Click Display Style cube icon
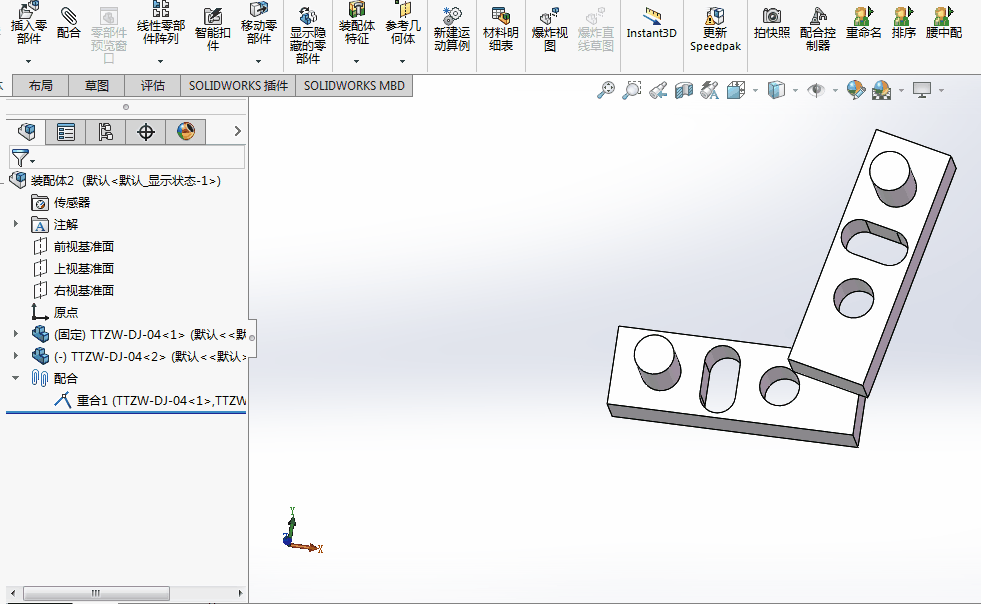The height and width of the screenshot is (604, 981). pyautogui.click(x=776, y=90)
